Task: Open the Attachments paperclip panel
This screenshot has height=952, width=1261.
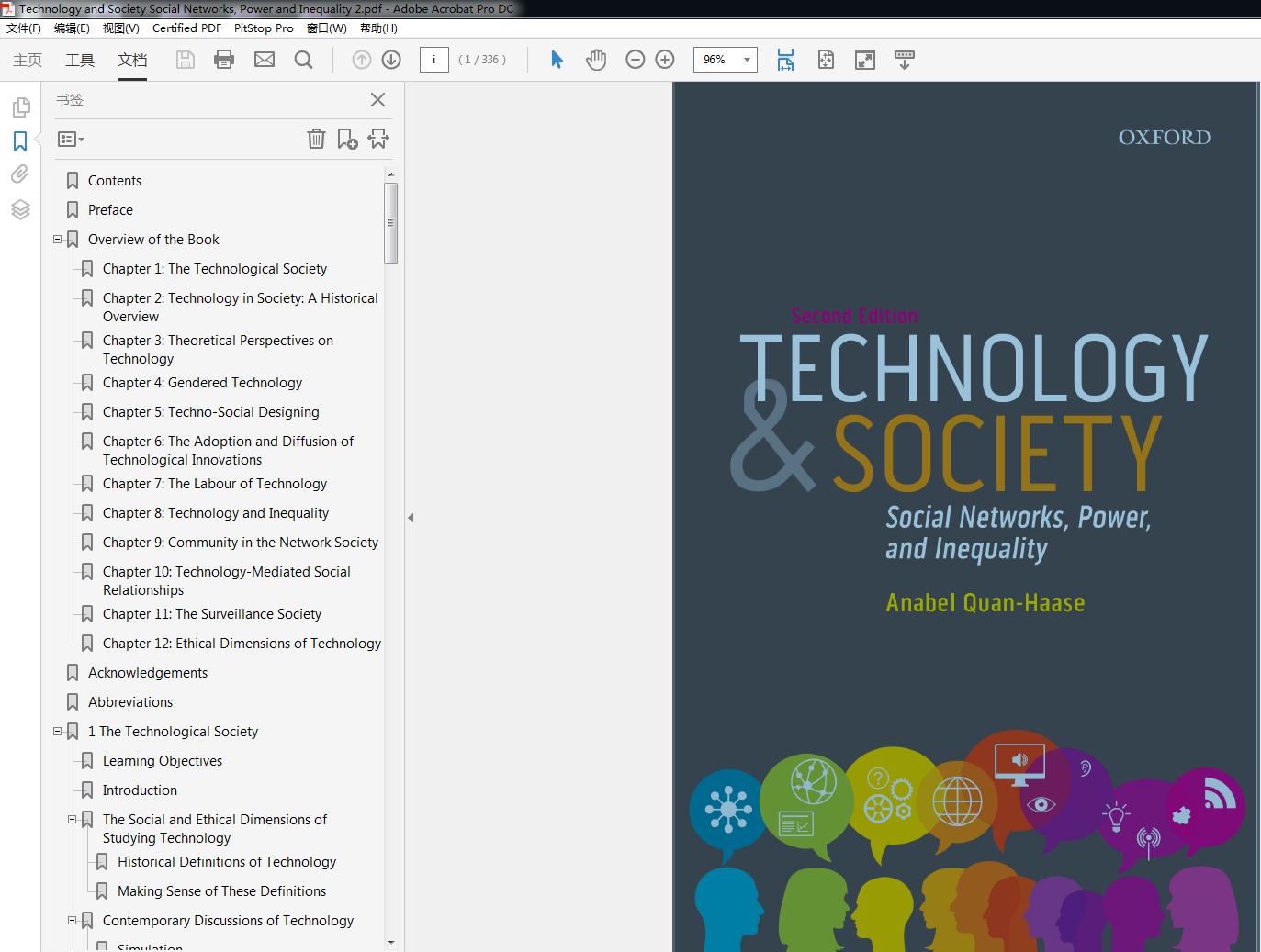Action: (x=20, y=174)
